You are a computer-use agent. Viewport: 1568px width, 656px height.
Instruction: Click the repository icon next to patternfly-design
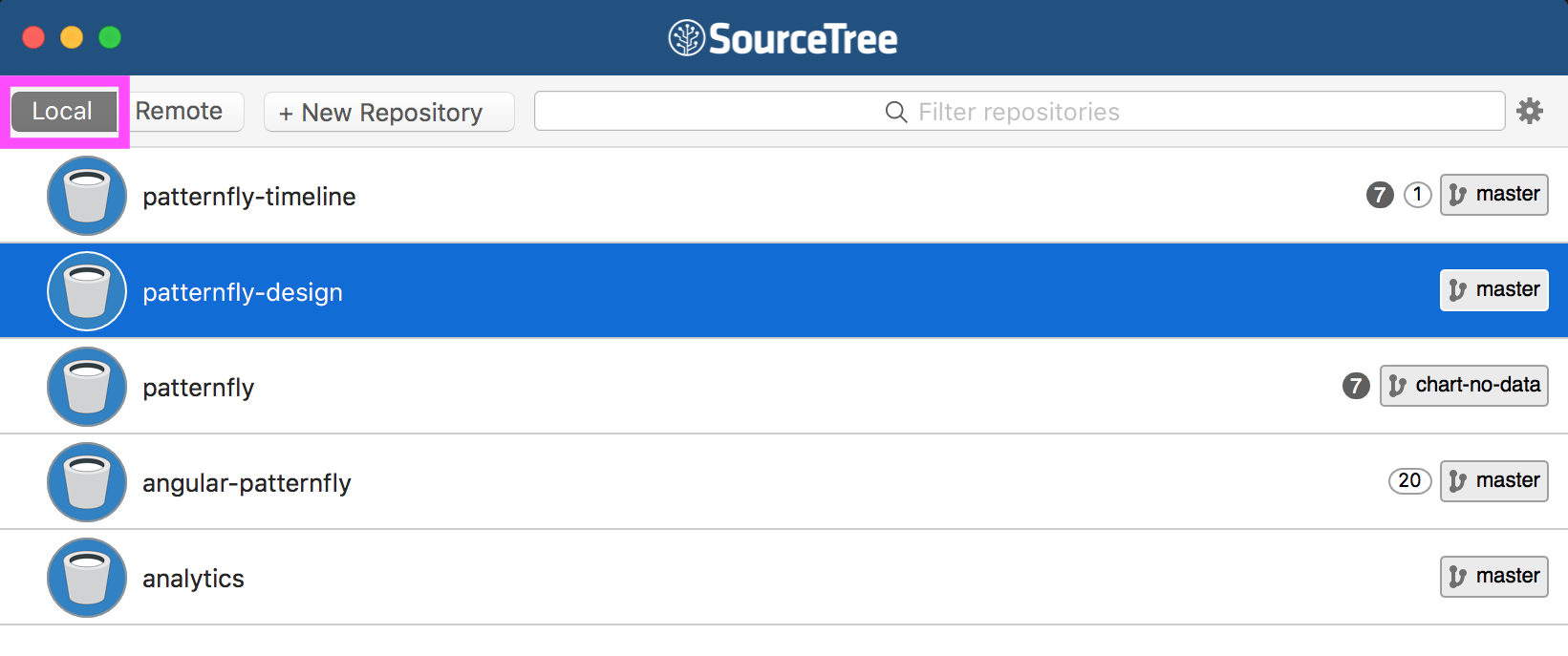[86, 290]
